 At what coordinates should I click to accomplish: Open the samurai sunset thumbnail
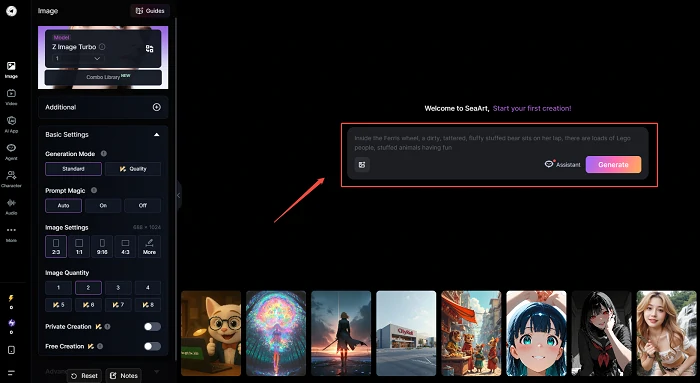[341, 333]
